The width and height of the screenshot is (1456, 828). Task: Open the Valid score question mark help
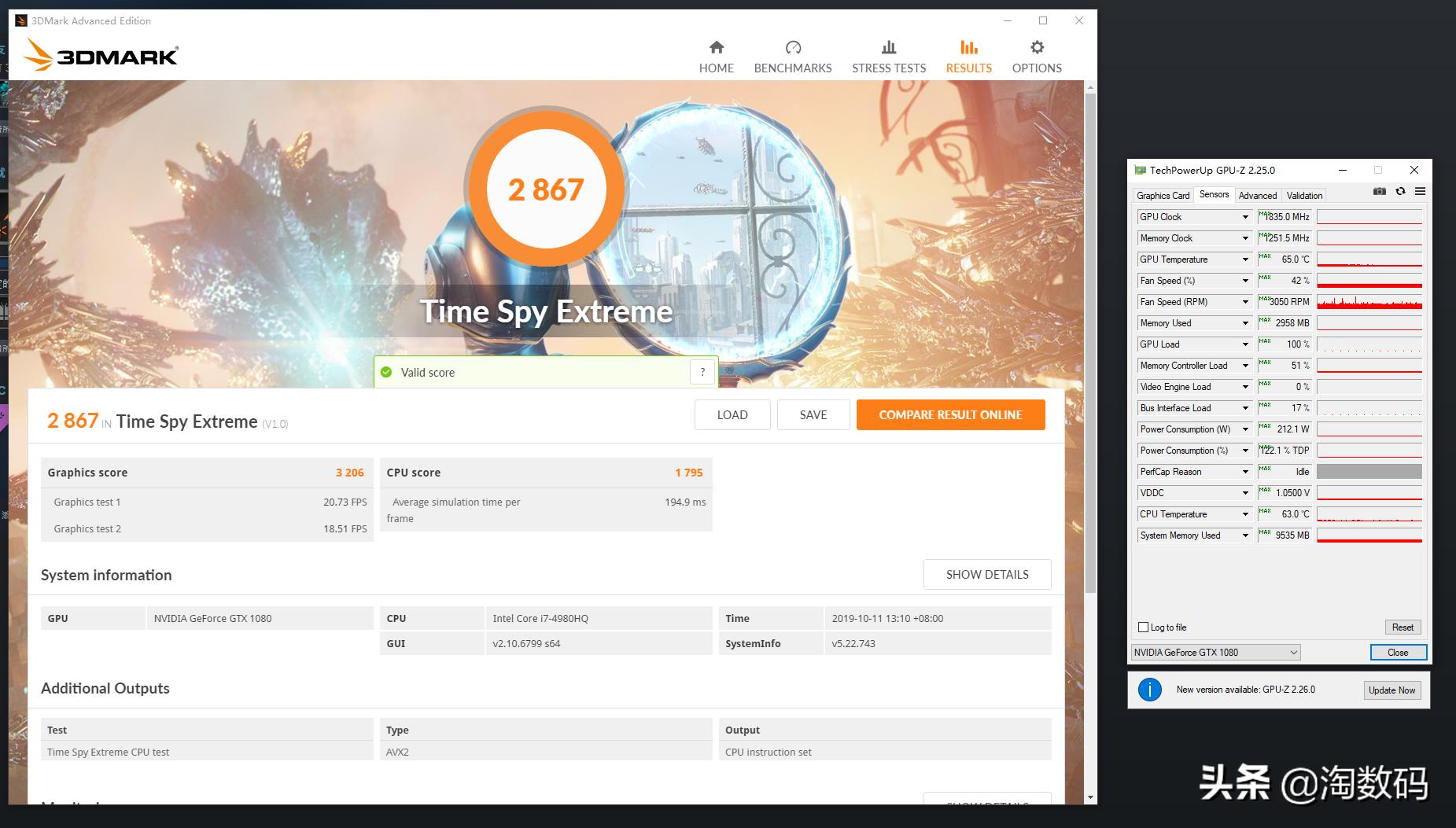[702, 372]
